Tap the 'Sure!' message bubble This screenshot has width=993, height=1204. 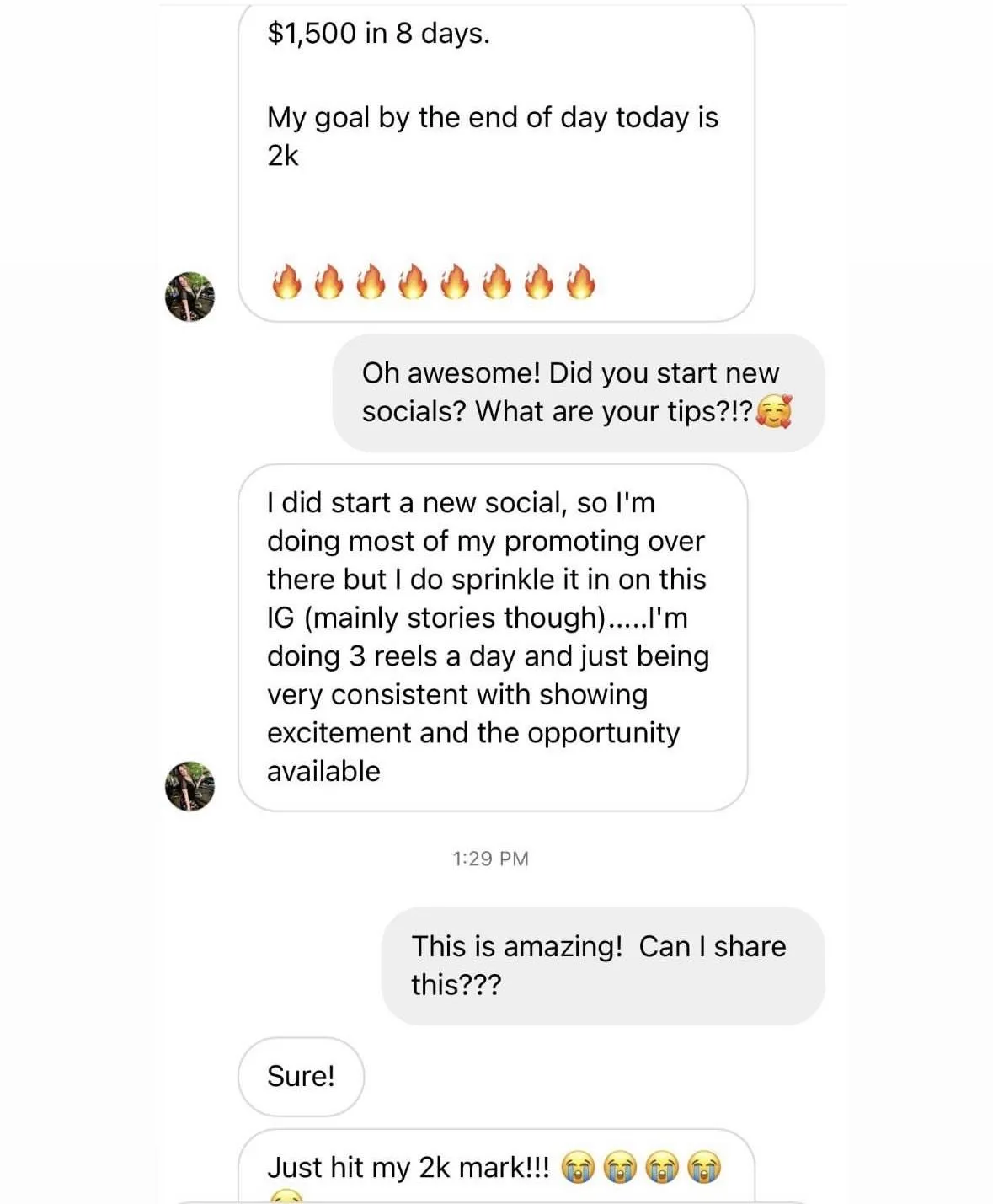tap(301, 1077)
